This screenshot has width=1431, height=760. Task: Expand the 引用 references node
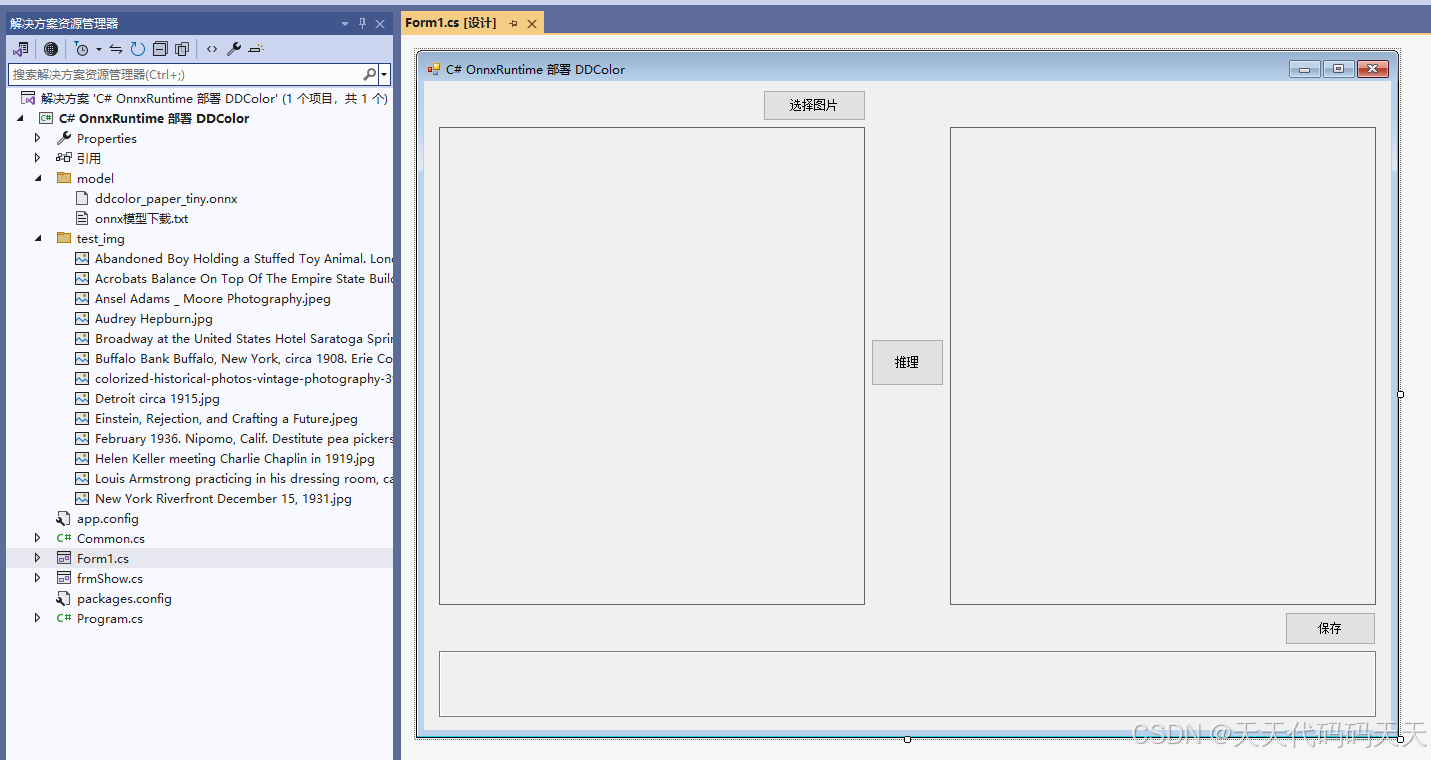[x=38, y=158]
